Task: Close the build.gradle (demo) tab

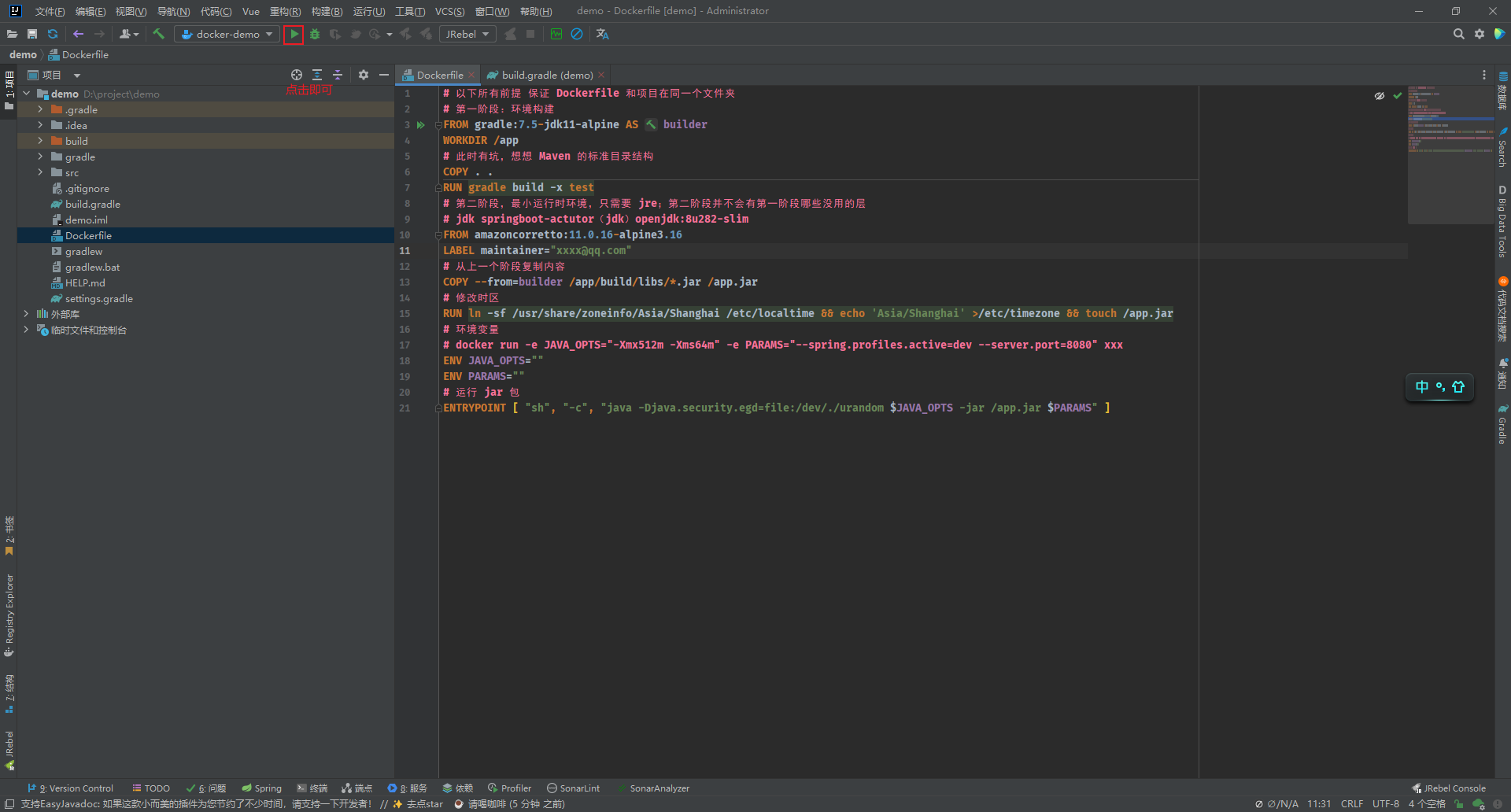Action: coord(601,75)
